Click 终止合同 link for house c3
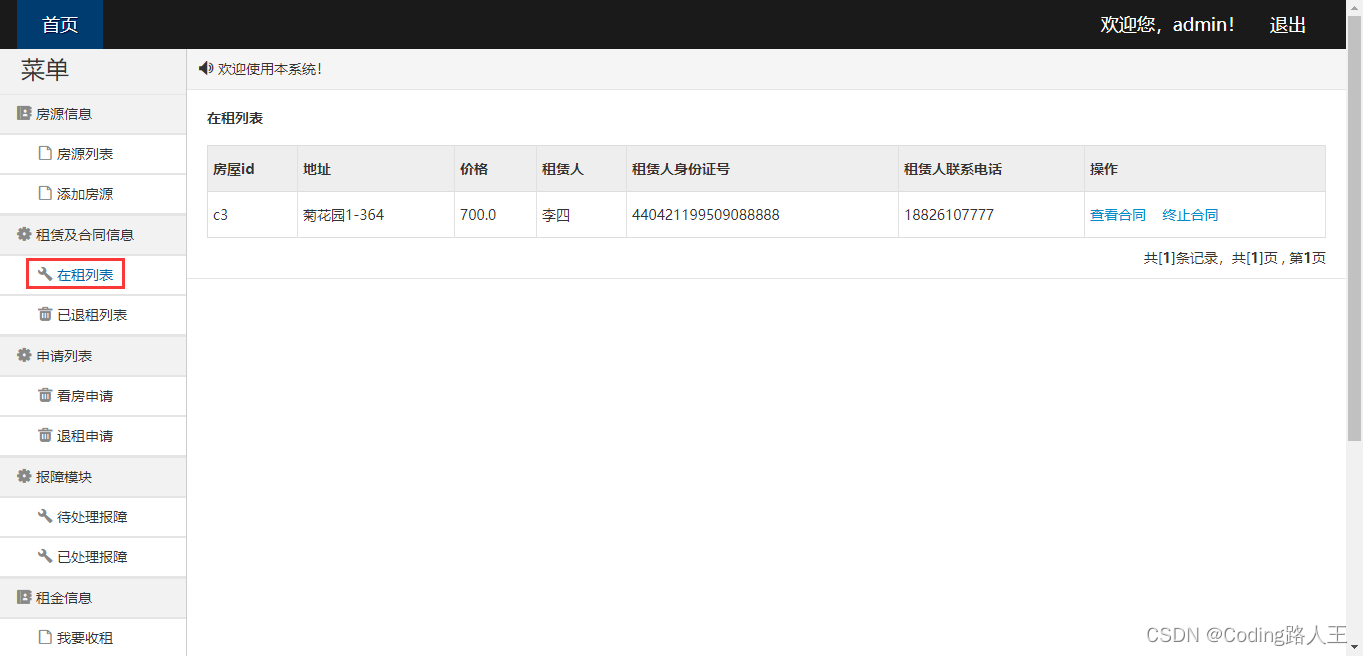The height and width of the screenshot is (656, 1363). click(x=1190, y=215)
